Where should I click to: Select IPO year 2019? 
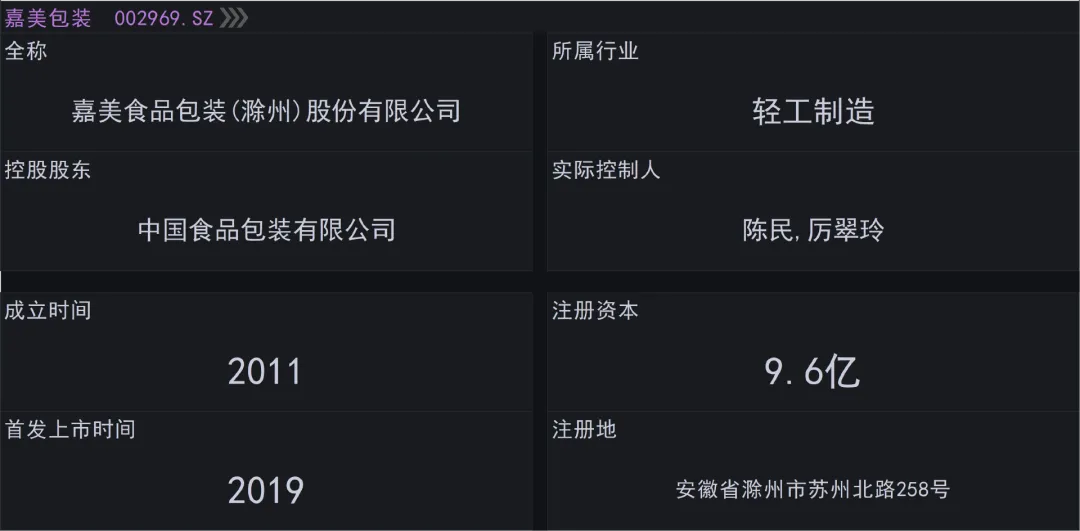[x=265, y=492]
